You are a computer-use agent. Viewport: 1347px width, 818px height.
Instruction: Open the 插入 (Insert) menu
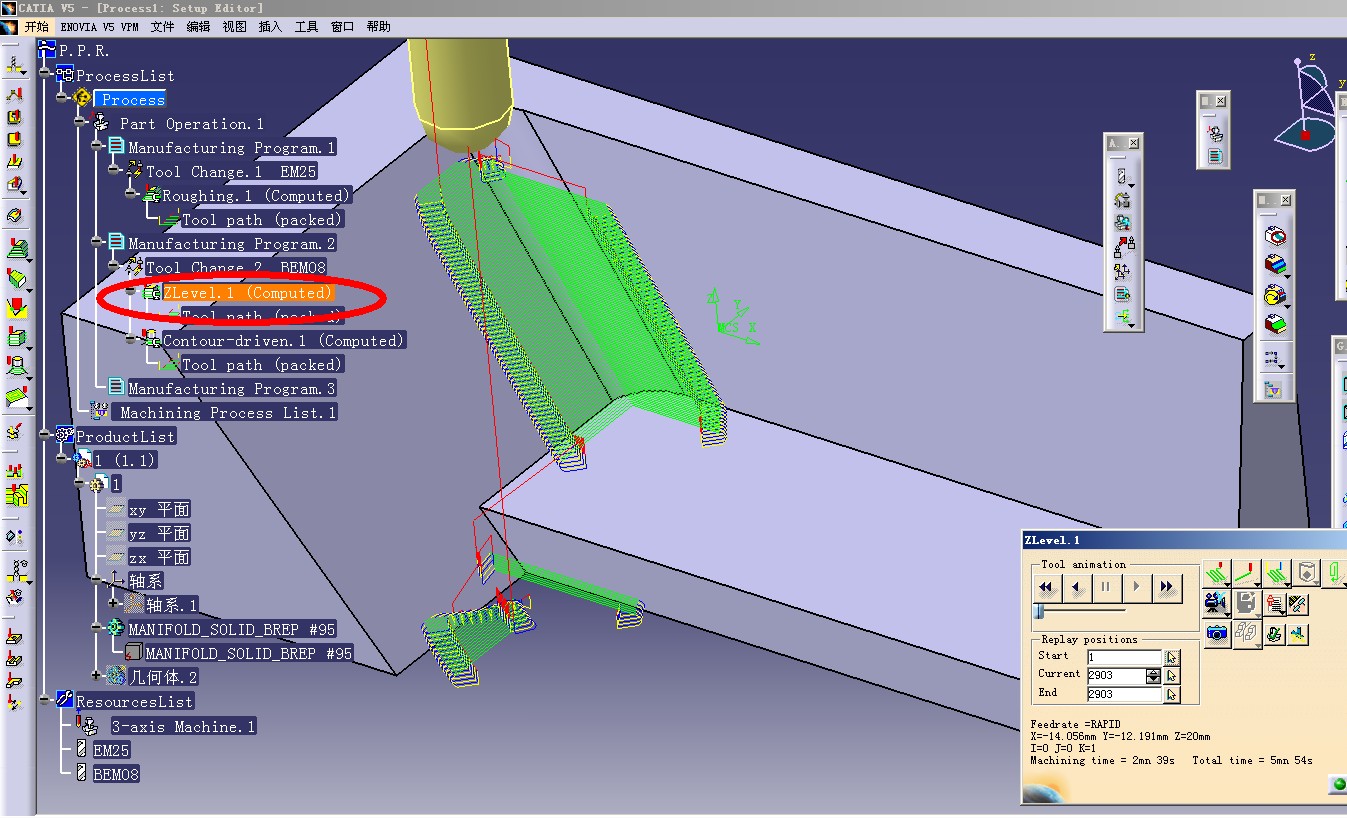(x=270, y=27)
